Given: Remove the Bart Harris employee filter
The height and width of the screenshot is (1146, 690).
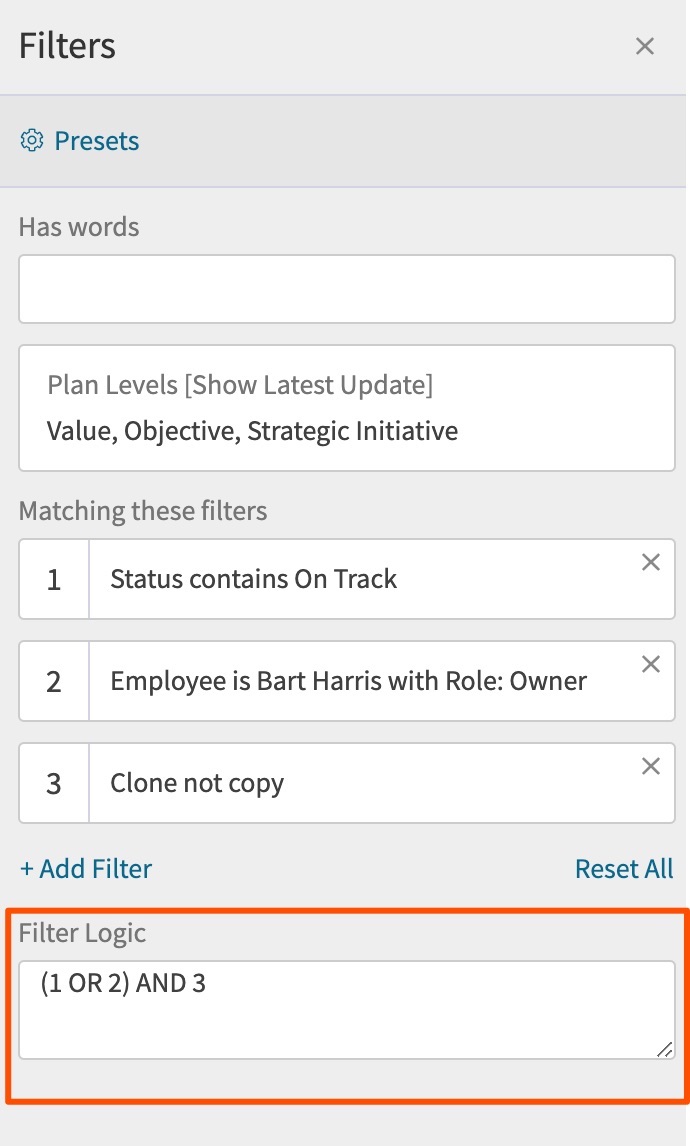Looking at the screenshot, I should (651, 664).
